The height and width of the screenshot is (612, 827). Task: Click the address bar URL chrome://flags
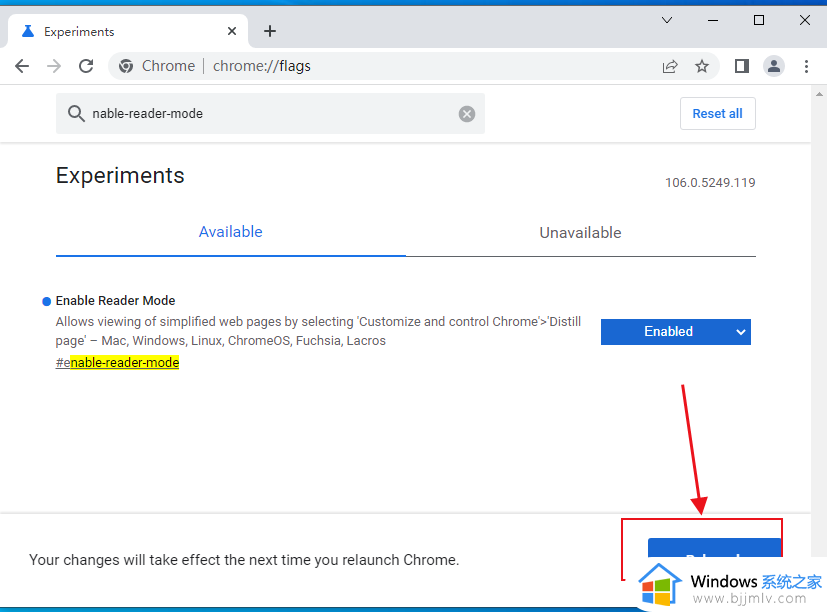(262, 66)
